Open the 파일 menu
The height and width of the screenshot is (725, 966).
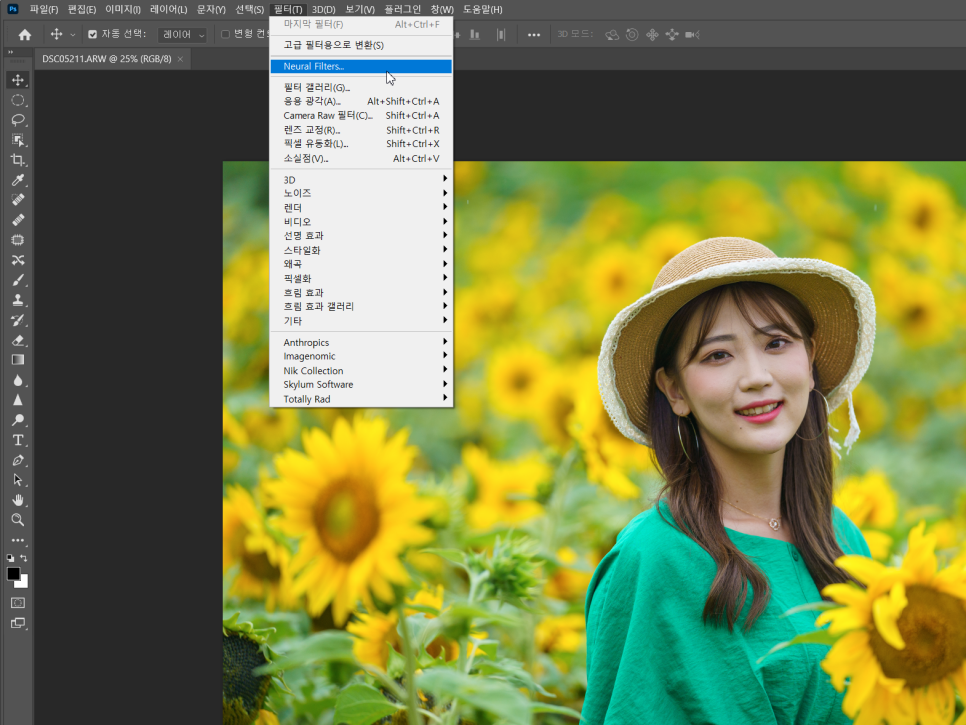click(44, 9)
